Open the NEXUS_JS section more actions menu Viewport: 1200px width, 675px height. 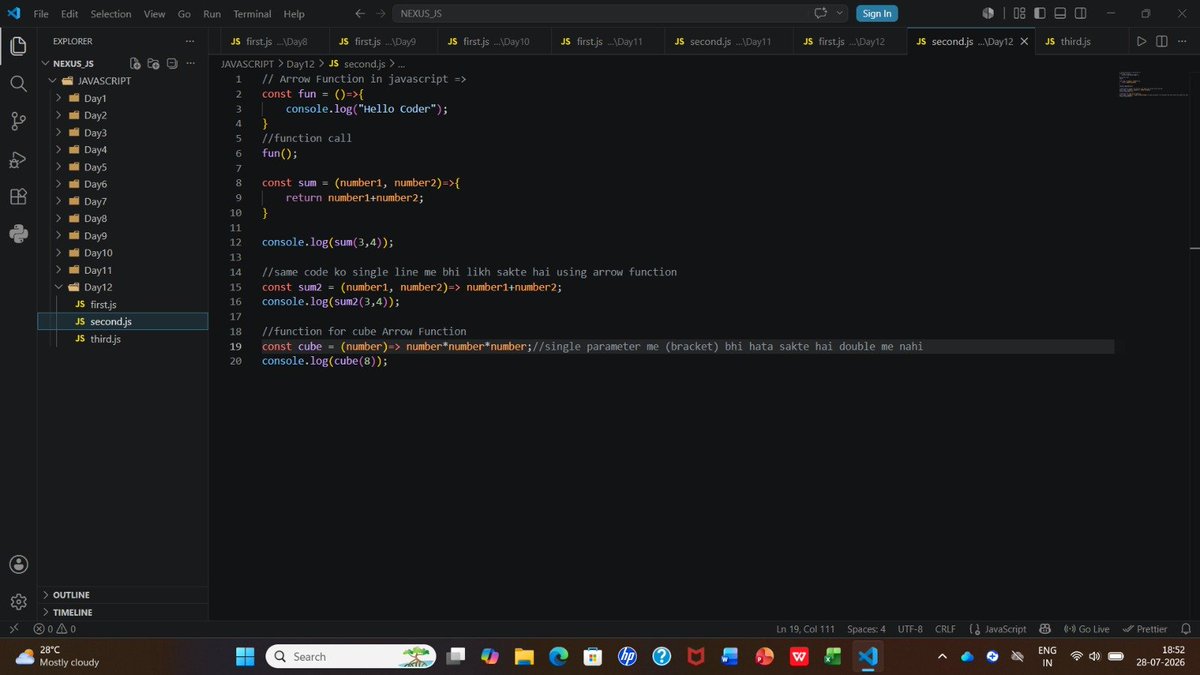[191, 63]
